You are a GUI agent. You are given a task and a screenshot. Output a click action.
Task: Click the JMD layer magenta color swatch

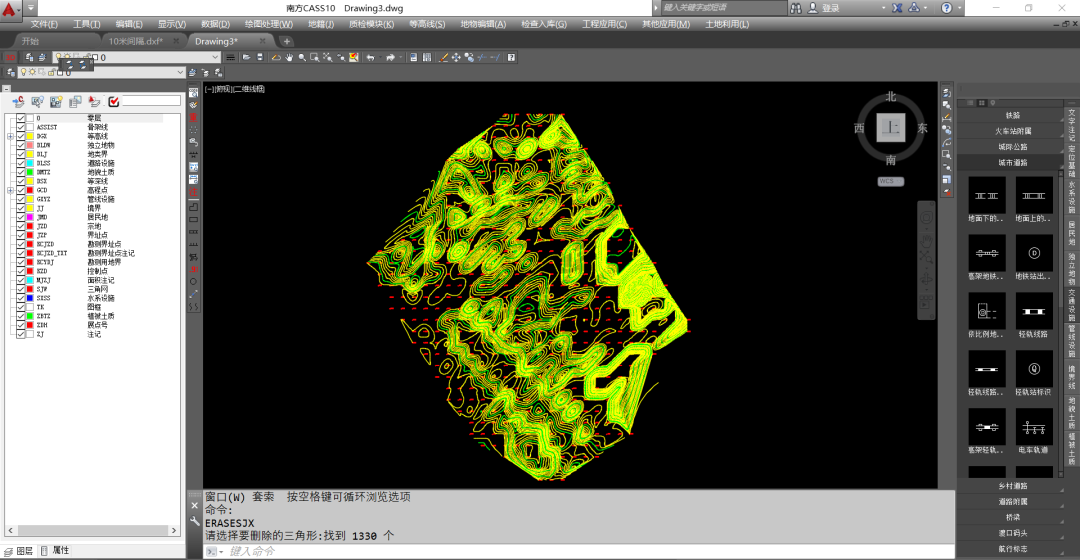pyautogui.click(x=30, y=217)
